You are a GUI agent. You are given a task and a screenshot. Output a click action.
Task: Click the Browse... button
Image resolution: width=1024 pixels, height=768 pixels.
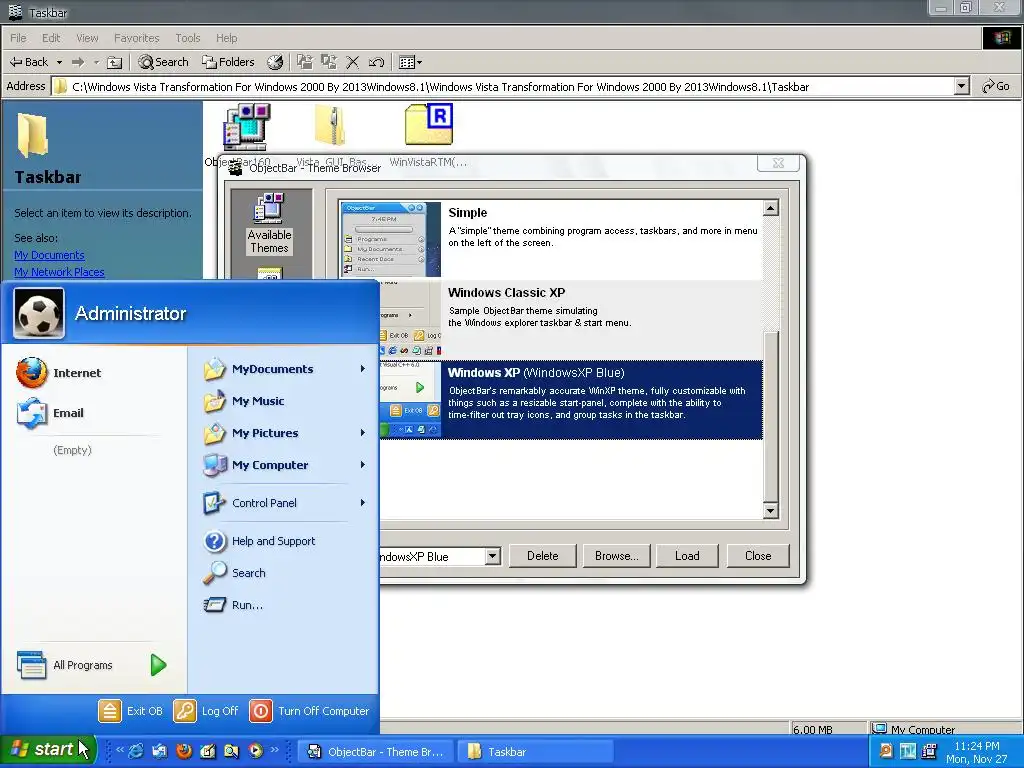[616, 556]
